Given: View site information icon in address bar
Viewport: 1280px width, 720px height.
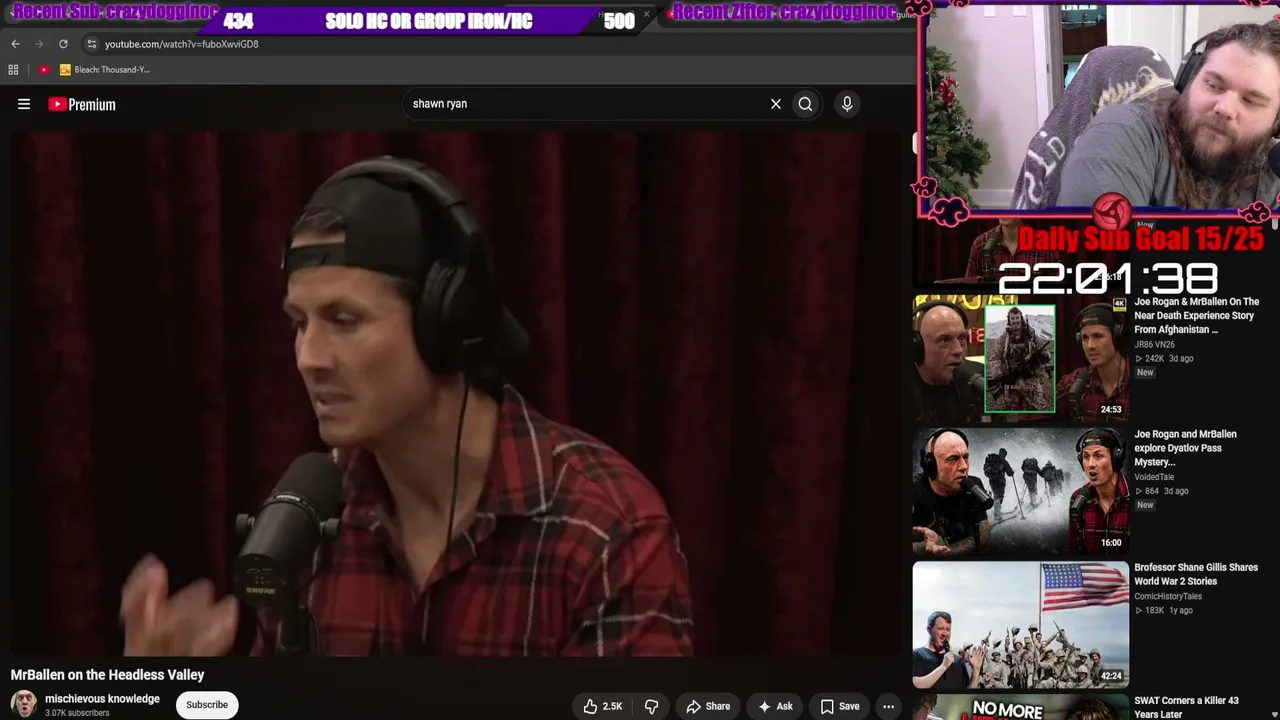Looking at the screenshot, I should (x=92, y=44).
